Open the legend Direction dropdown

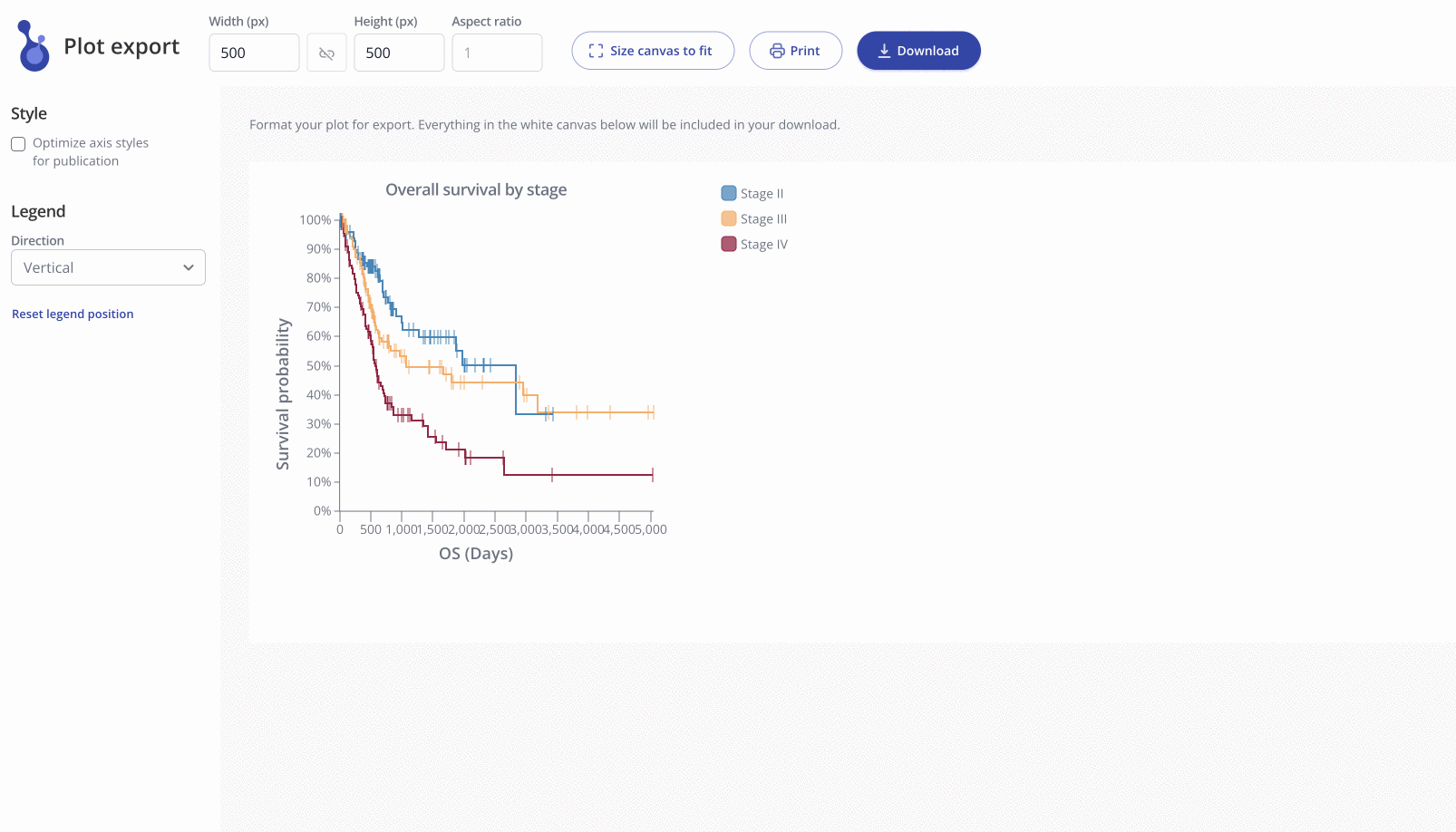(x=108, y=267)
